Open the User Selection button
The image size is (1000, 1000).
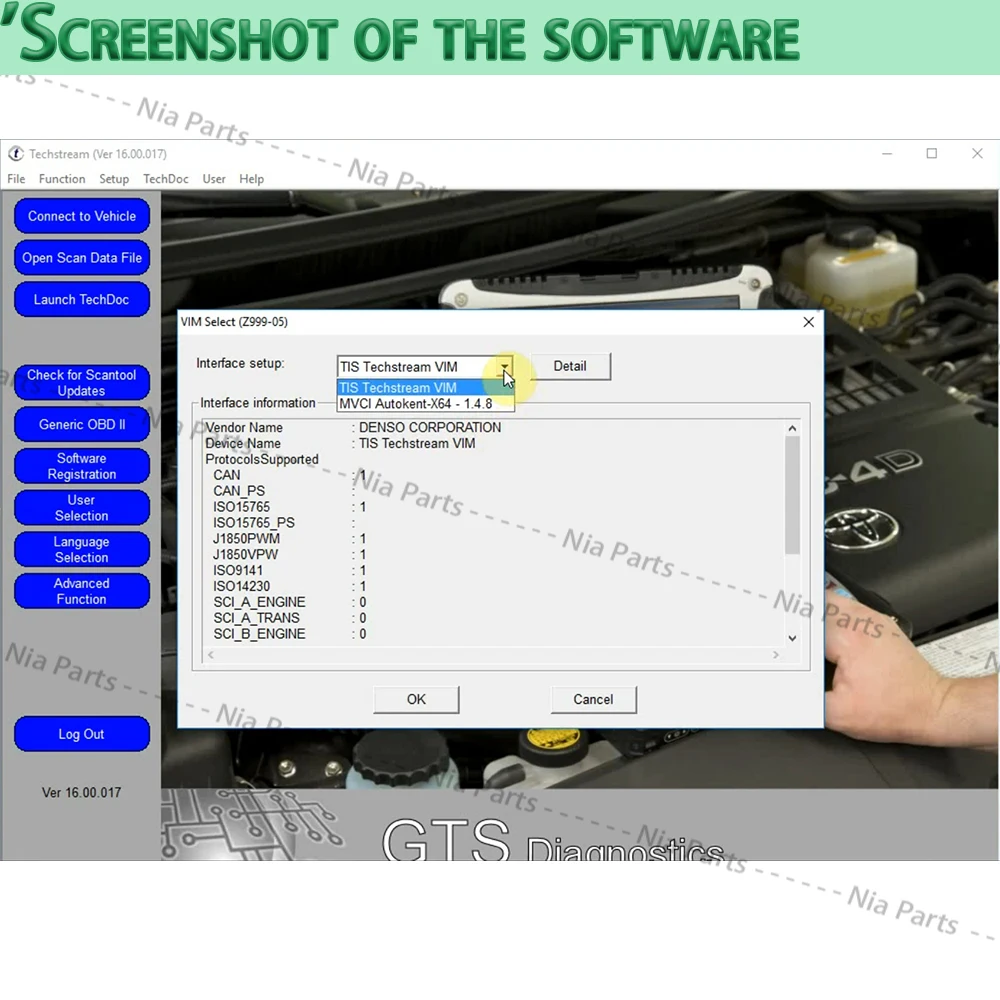(82, 508)
